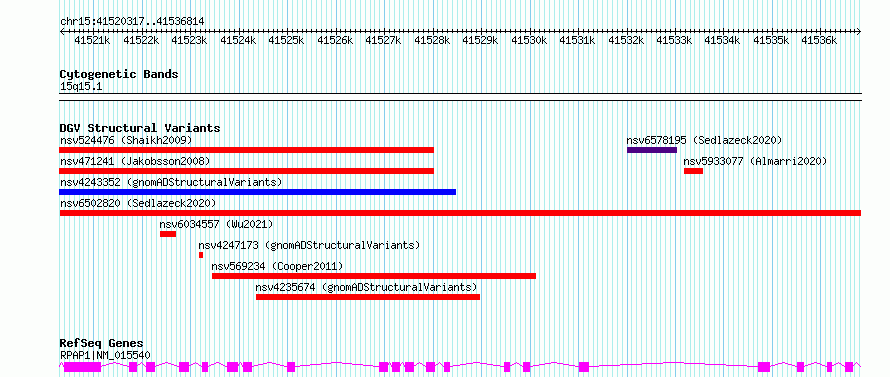Select the 15q15.1 cytogenetic band bar
890x377 pixels.
(460, 97)
